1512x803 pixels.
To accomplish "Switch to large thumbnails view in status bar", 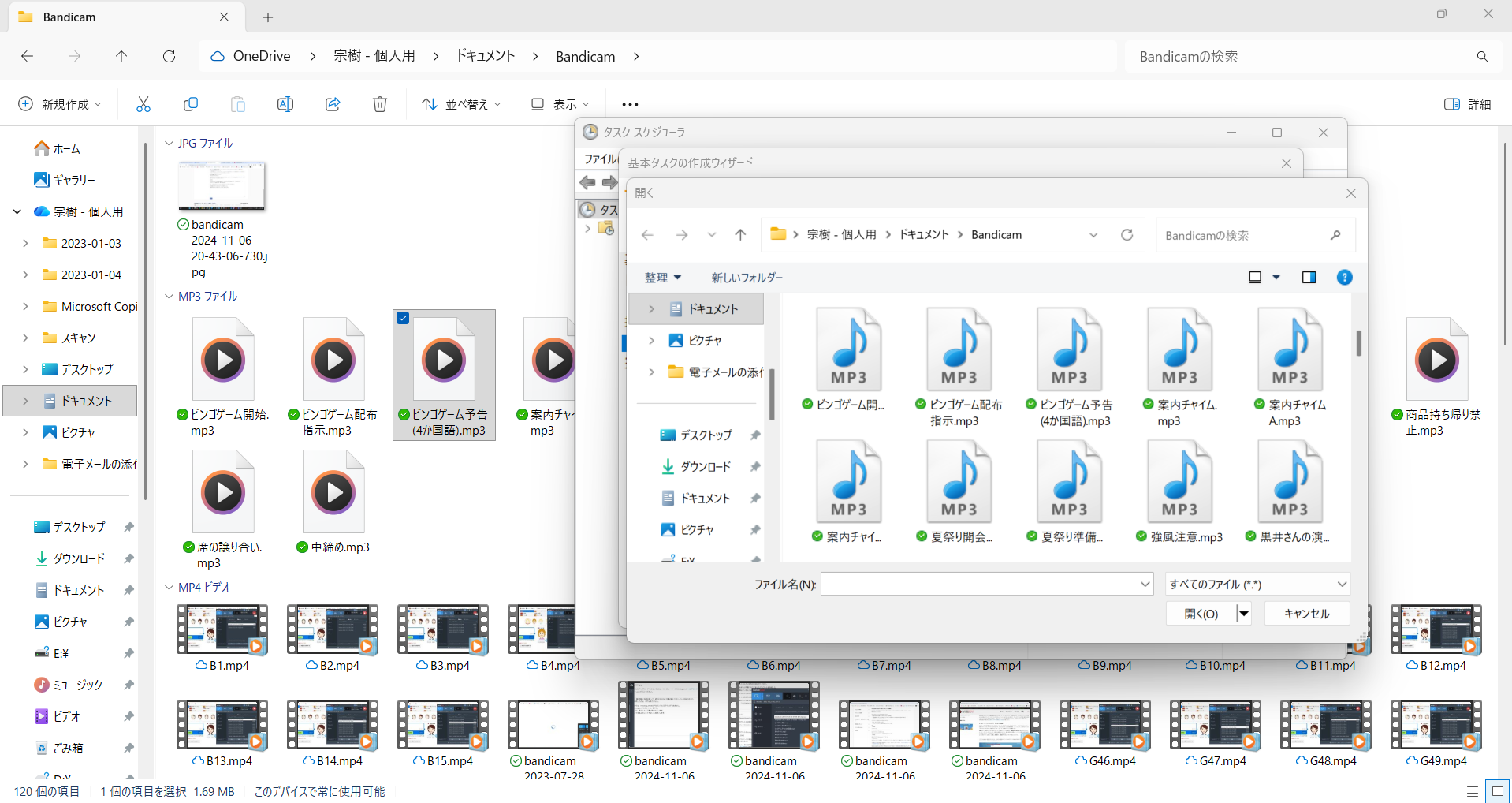I will [1497, 791].
